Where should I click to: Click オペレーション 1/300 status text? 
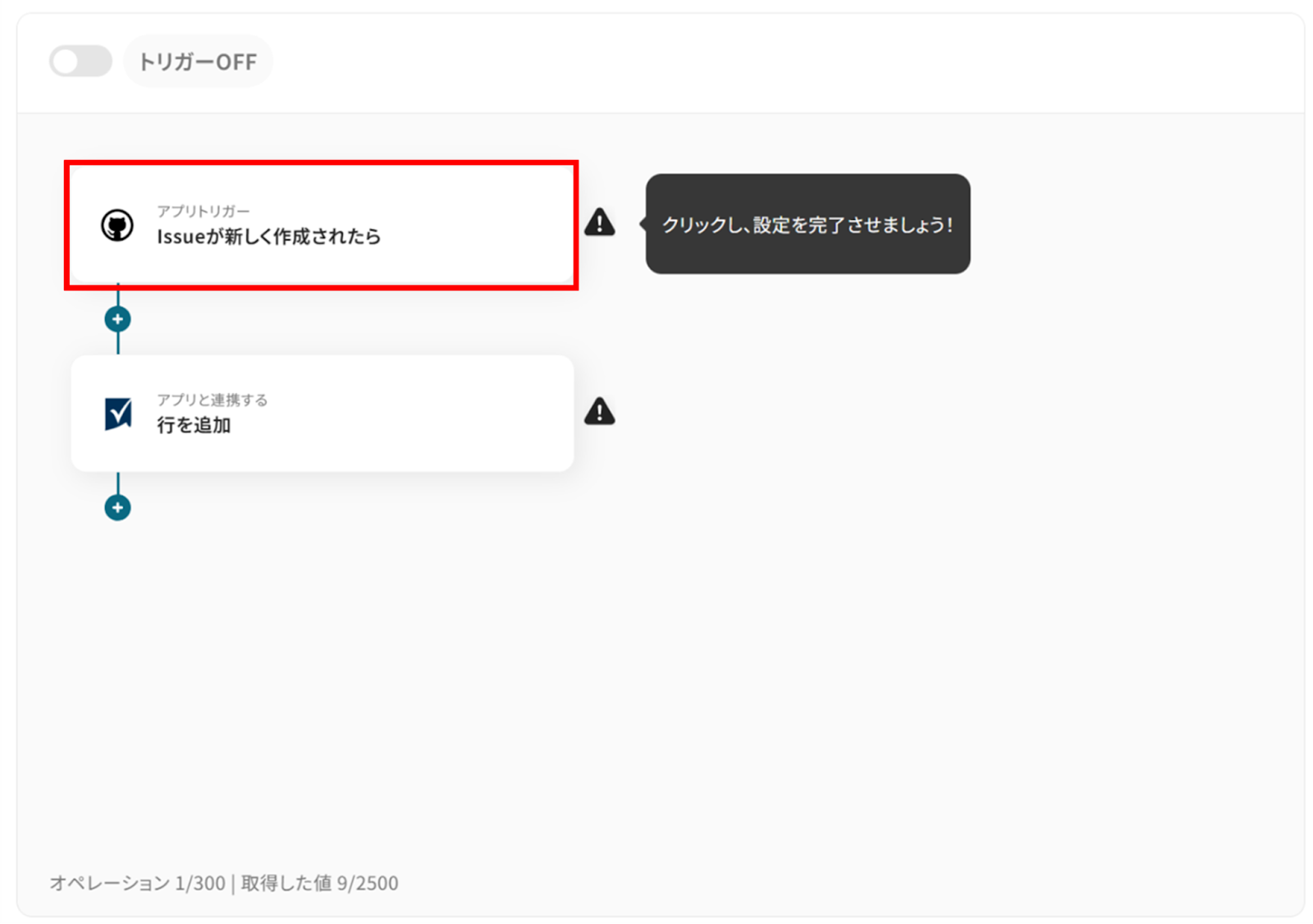click(137, 883)
